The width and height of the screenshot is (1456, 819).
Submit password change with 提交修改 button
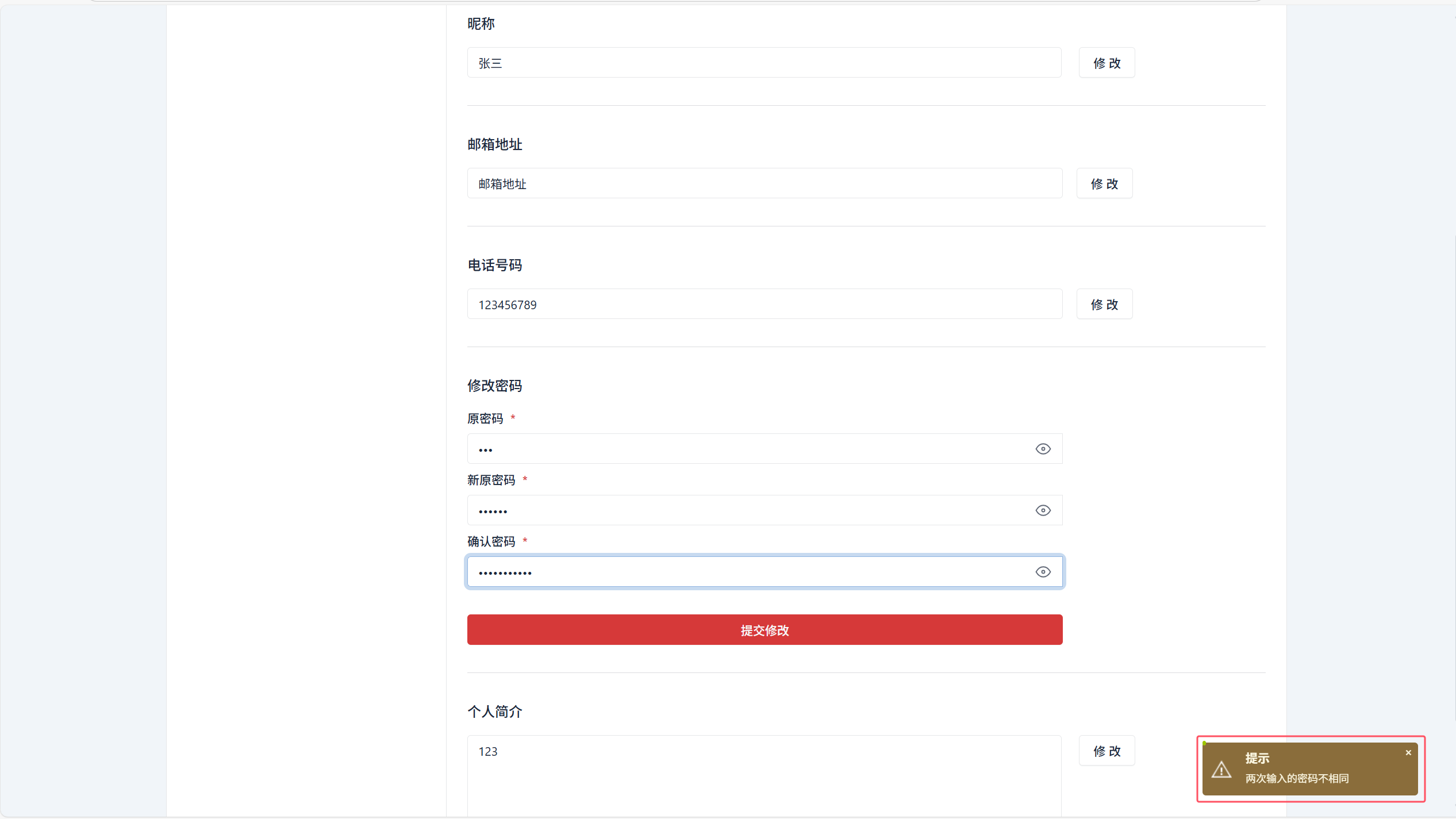point(765,630)
